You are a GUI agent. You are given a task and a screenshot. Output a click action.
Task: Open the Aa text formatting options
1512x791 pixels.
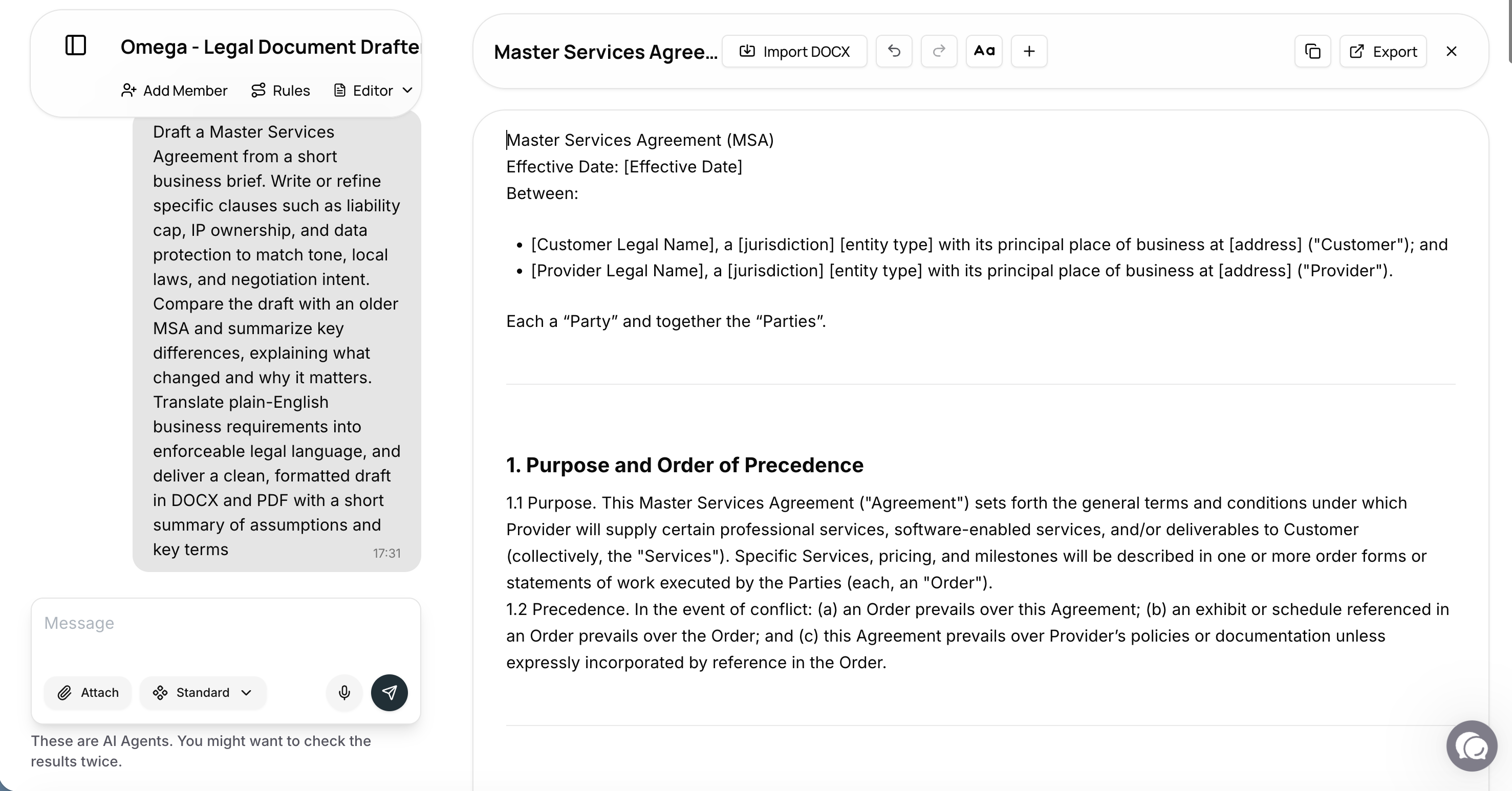pyautogui.click(x=984, y=51)
